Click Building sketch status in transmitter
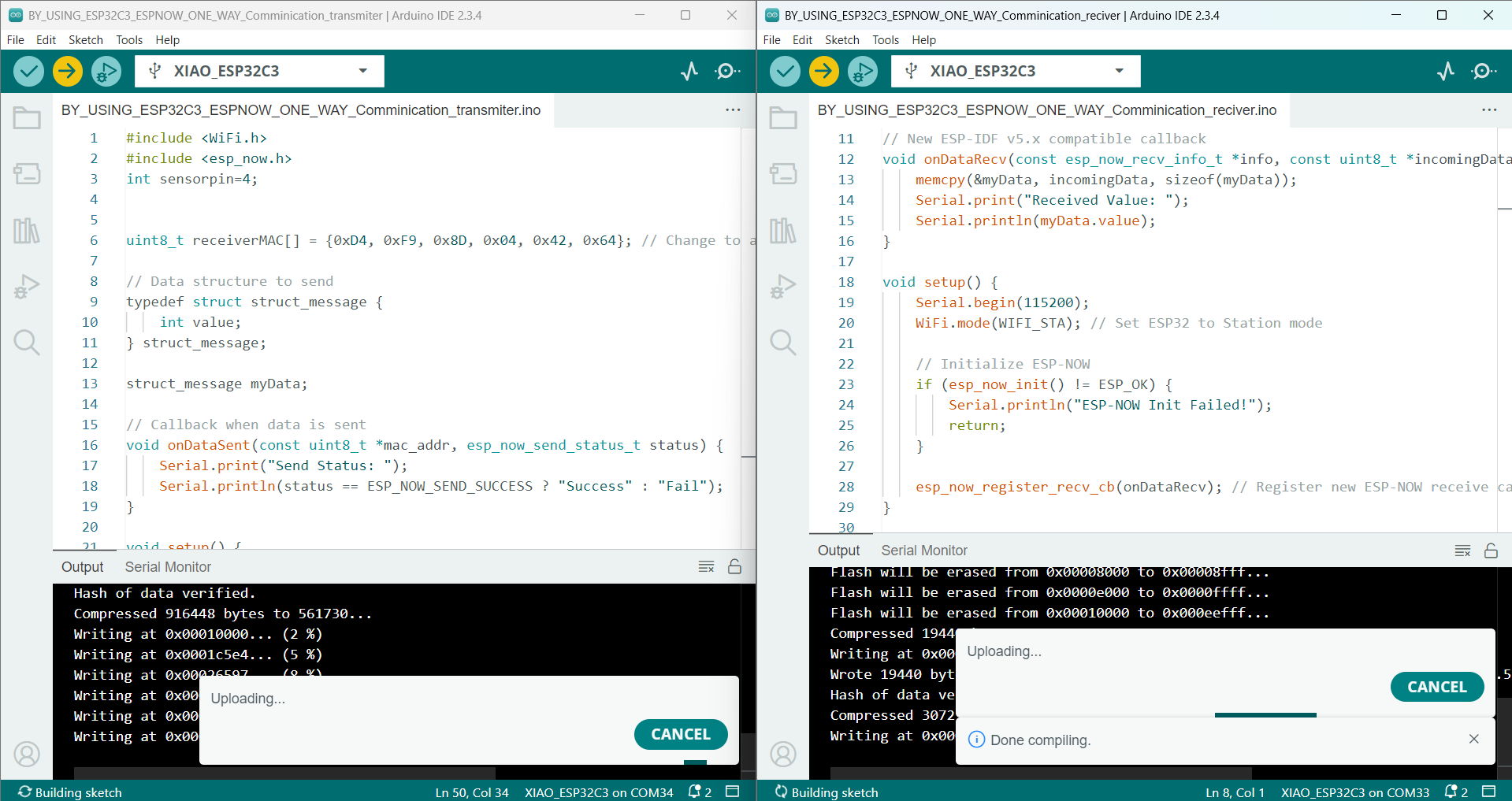Image resolution: width=1512 pixels, height=801 pixels. point(70,792)
